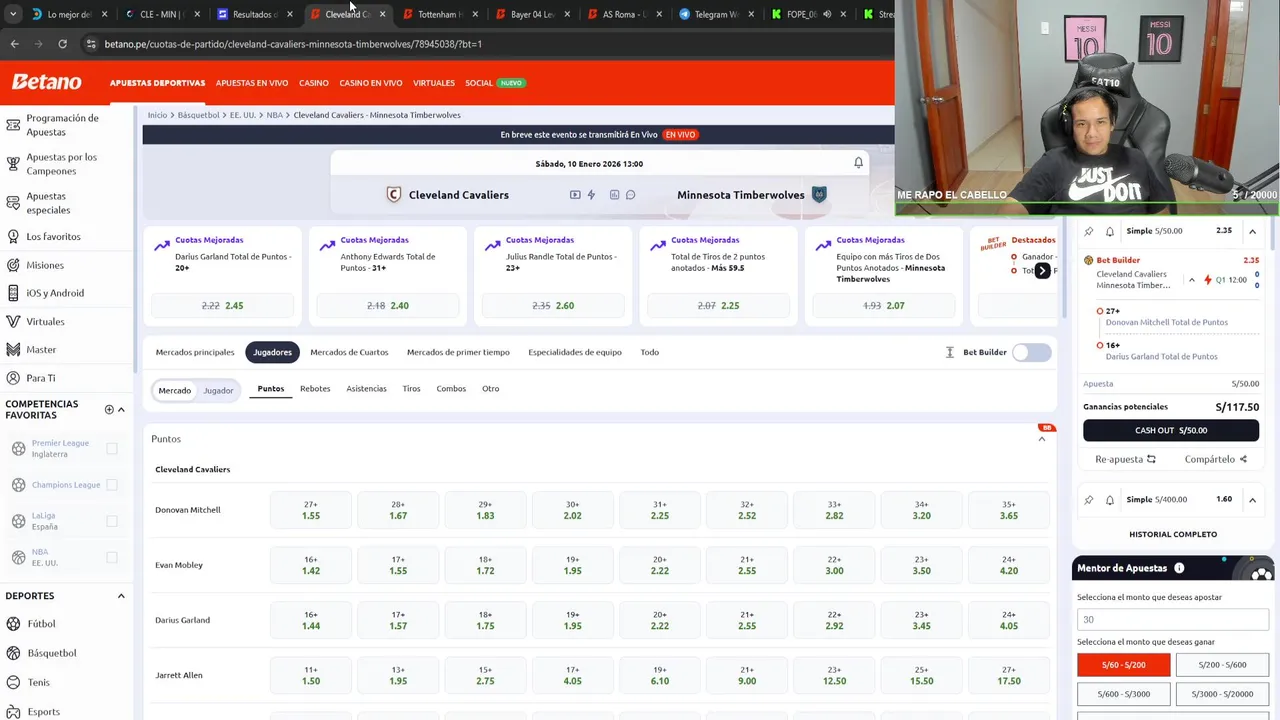This screenshot has height=720, width=1280.
Task: Open the match chat bubble icon
Action: pos(631,195)
